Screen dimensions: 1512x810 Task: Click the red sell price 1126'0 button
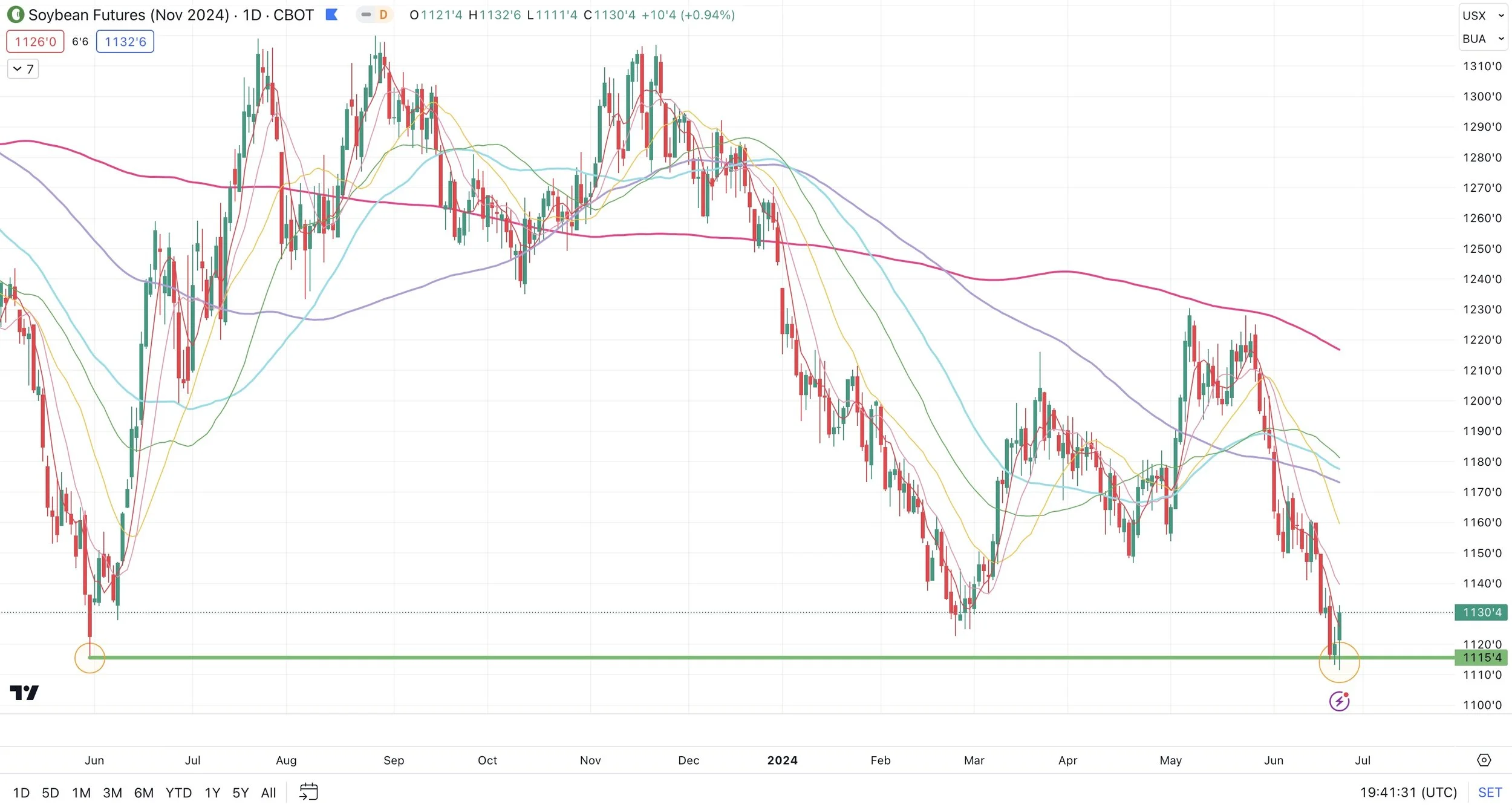35,42
